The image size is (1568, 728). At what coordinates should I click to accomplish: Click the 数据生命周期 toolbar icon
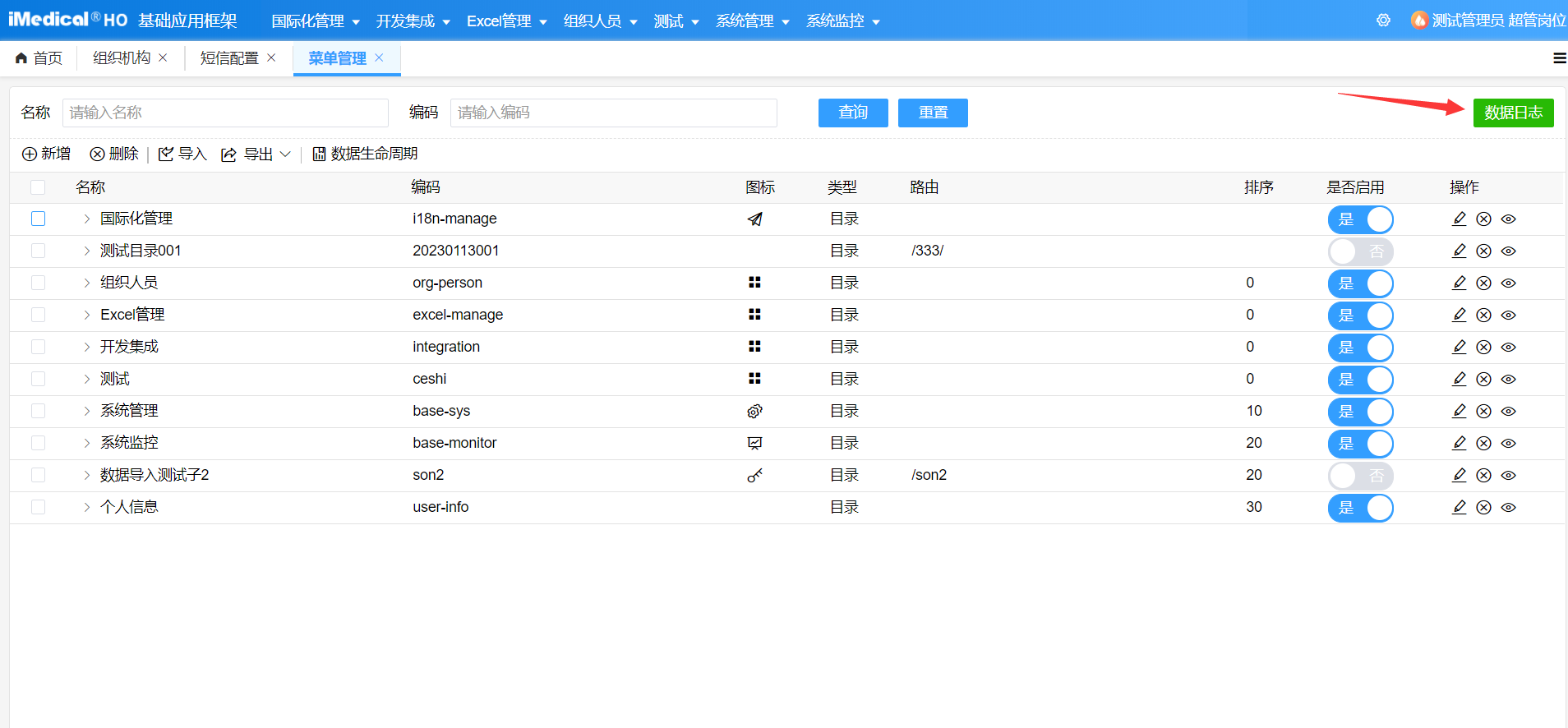coord(319,154)
